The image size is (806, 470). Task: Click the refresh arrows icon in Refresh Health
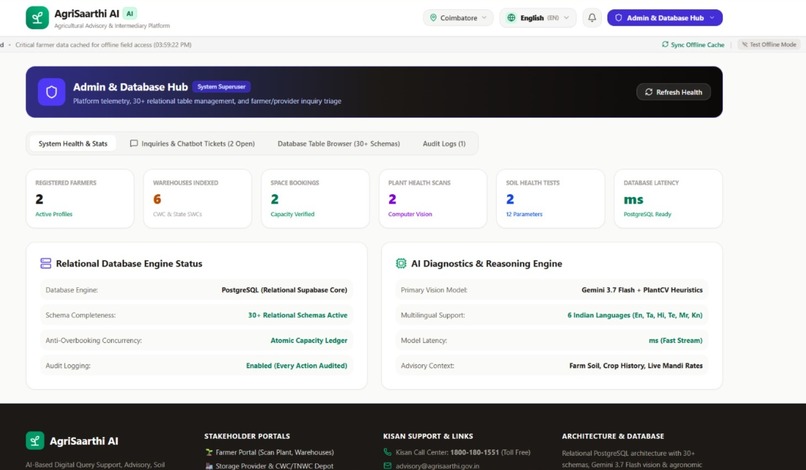click(649, 92)
